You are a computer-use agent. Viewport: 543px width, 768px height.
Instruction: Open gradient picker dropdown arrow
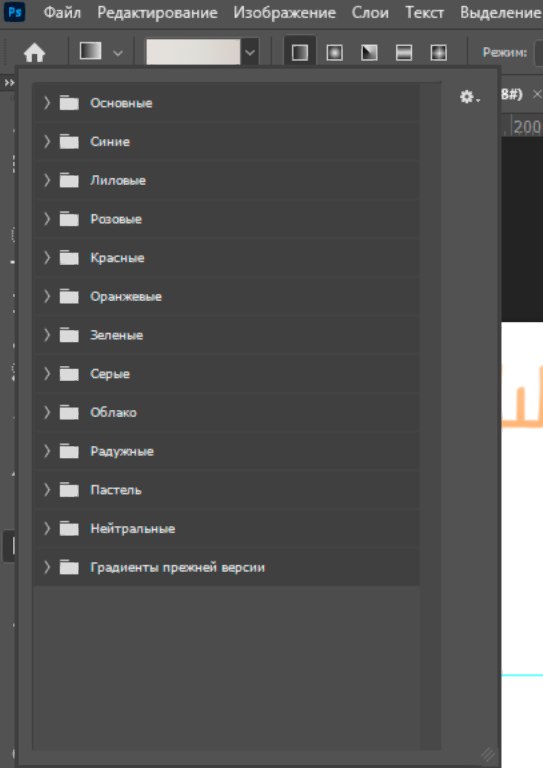click(250, 52)
